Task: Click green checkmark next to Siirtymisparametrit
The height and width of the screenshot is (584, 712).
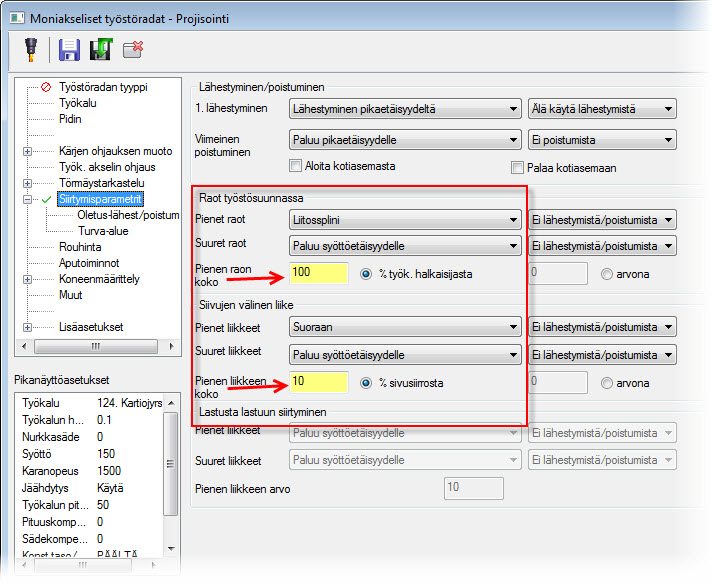Action: [x=46, y=199]
